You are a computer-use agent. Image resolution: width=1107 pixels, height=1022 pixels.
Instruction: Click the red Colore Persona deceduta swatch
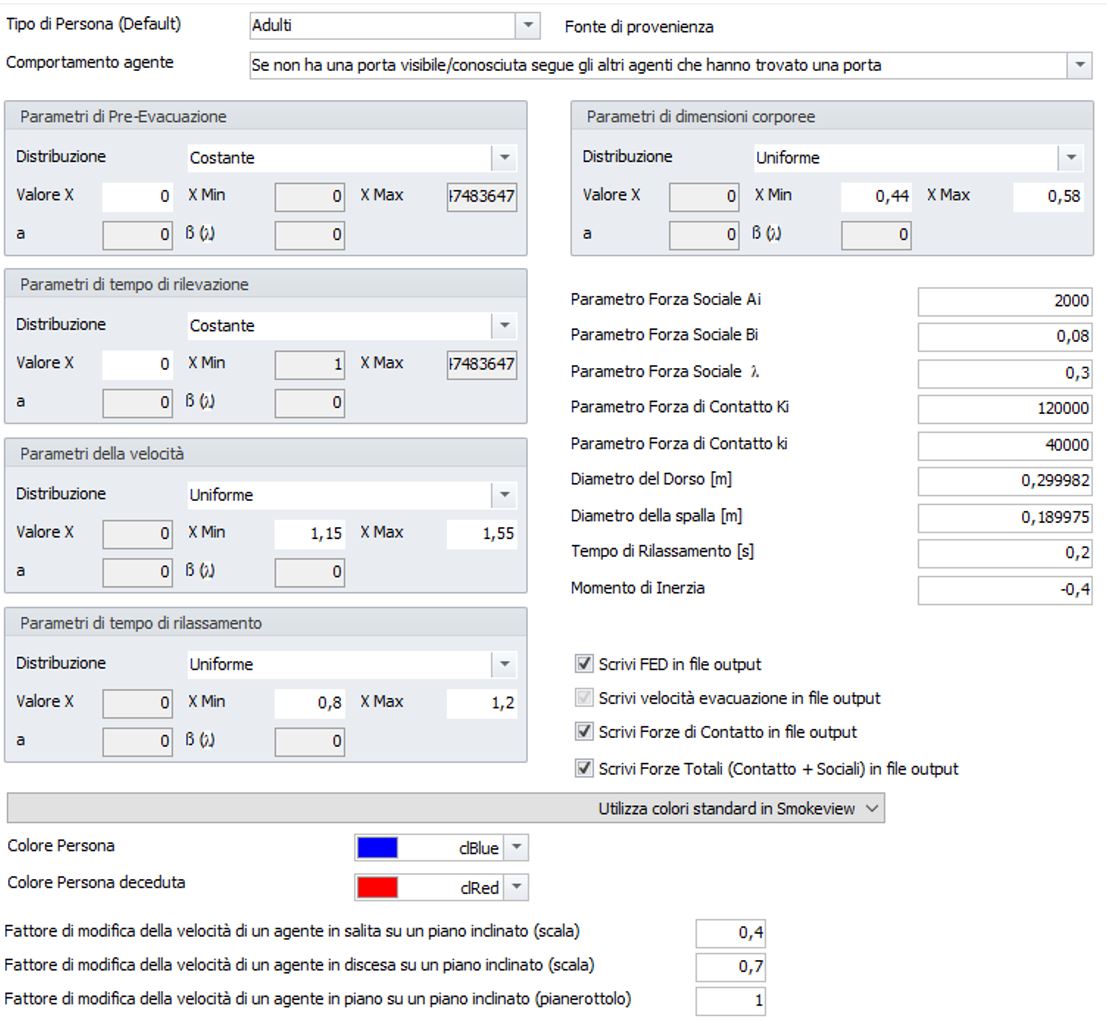coord(378,886)
